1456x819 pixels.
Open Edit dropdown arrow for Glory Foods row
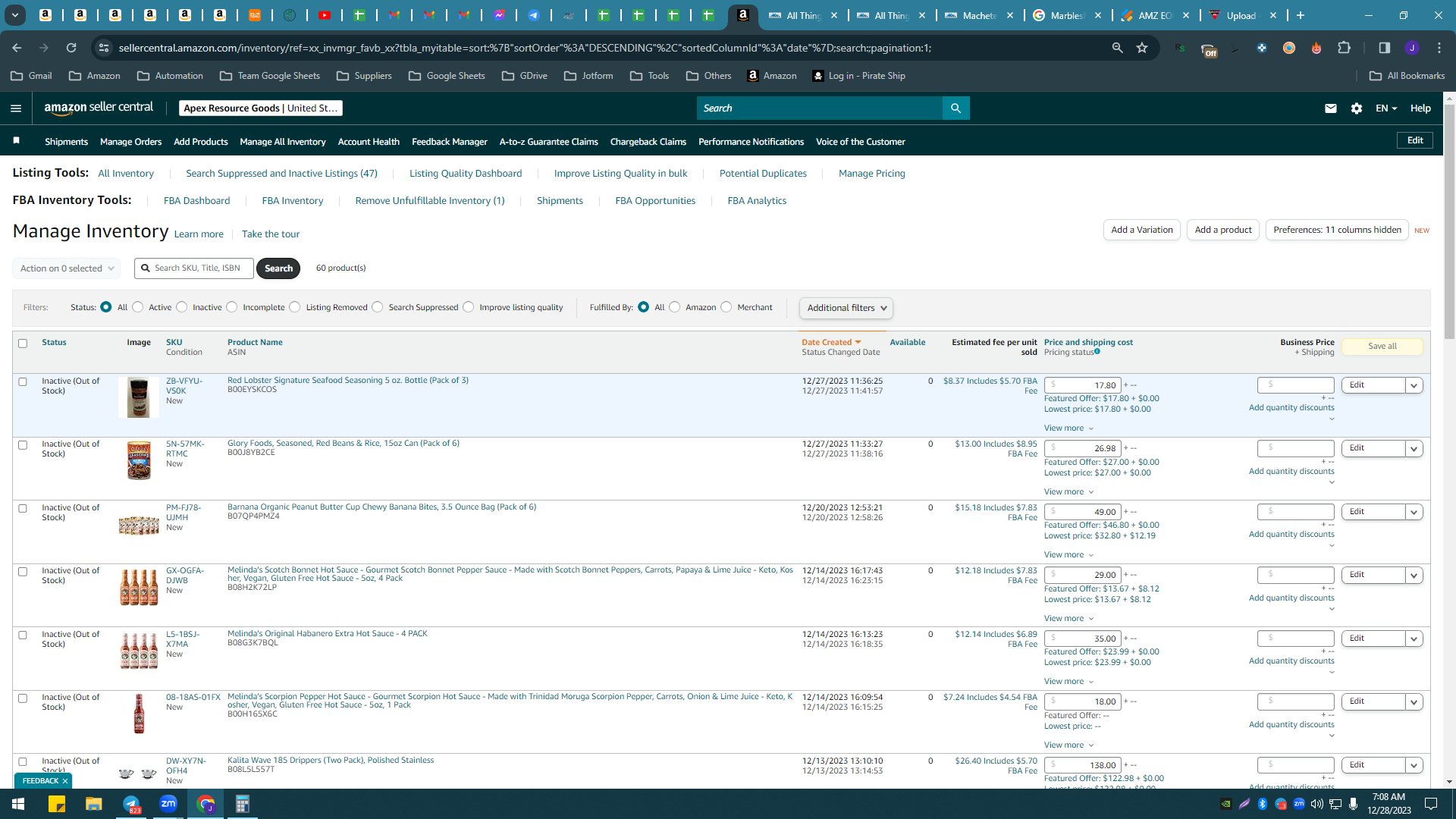(1414, 449)
